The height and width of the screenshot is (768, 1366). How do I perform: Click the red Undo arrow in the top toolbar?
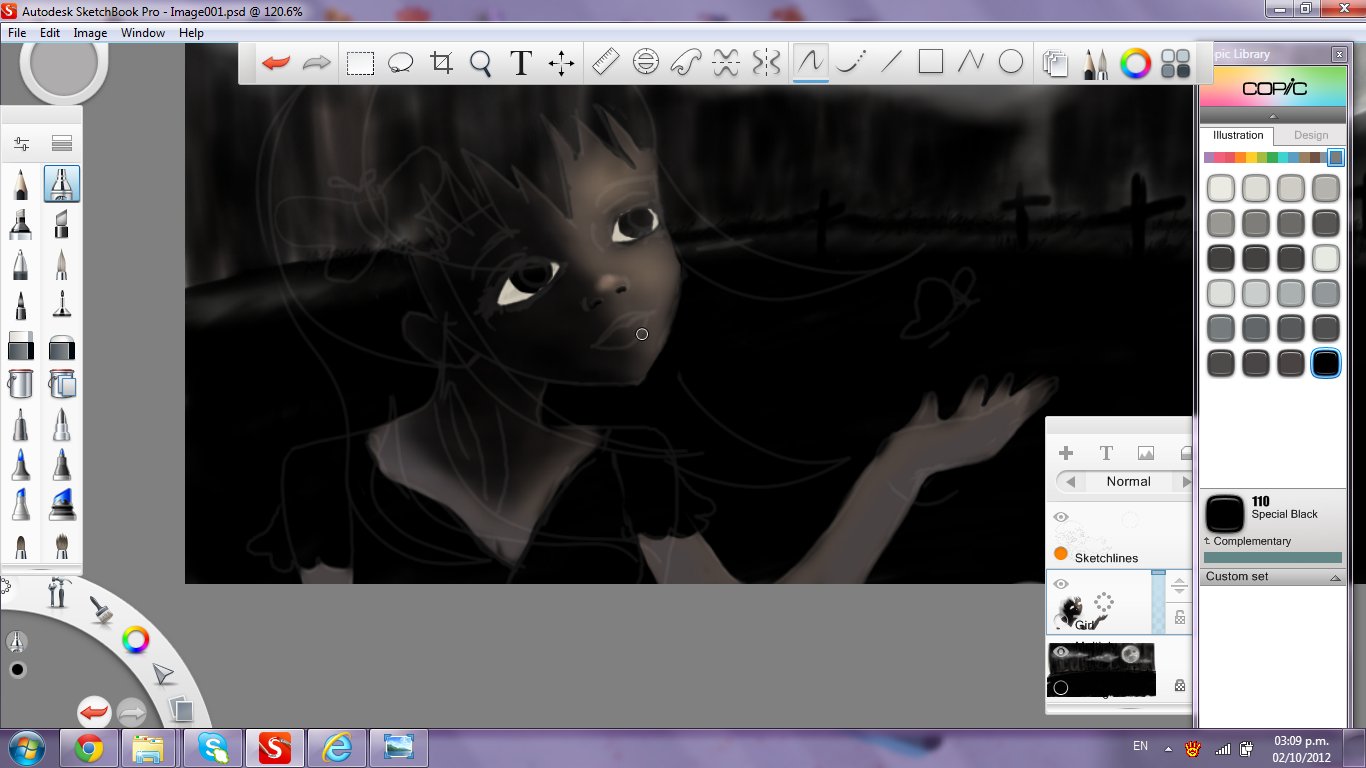pos(275,63)
